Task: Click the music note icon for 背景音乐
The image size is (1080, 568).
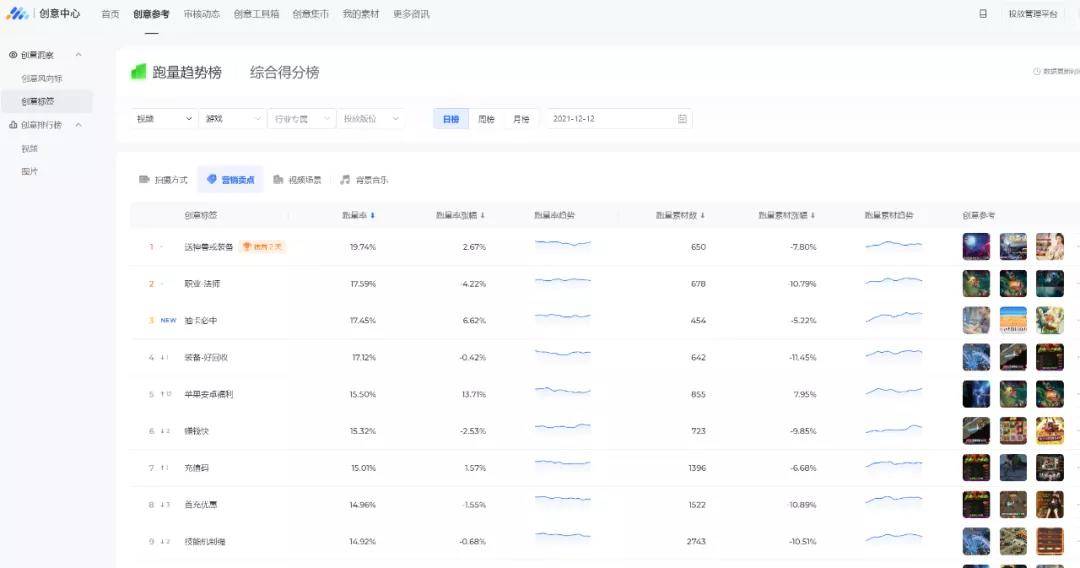Action: 345,180
